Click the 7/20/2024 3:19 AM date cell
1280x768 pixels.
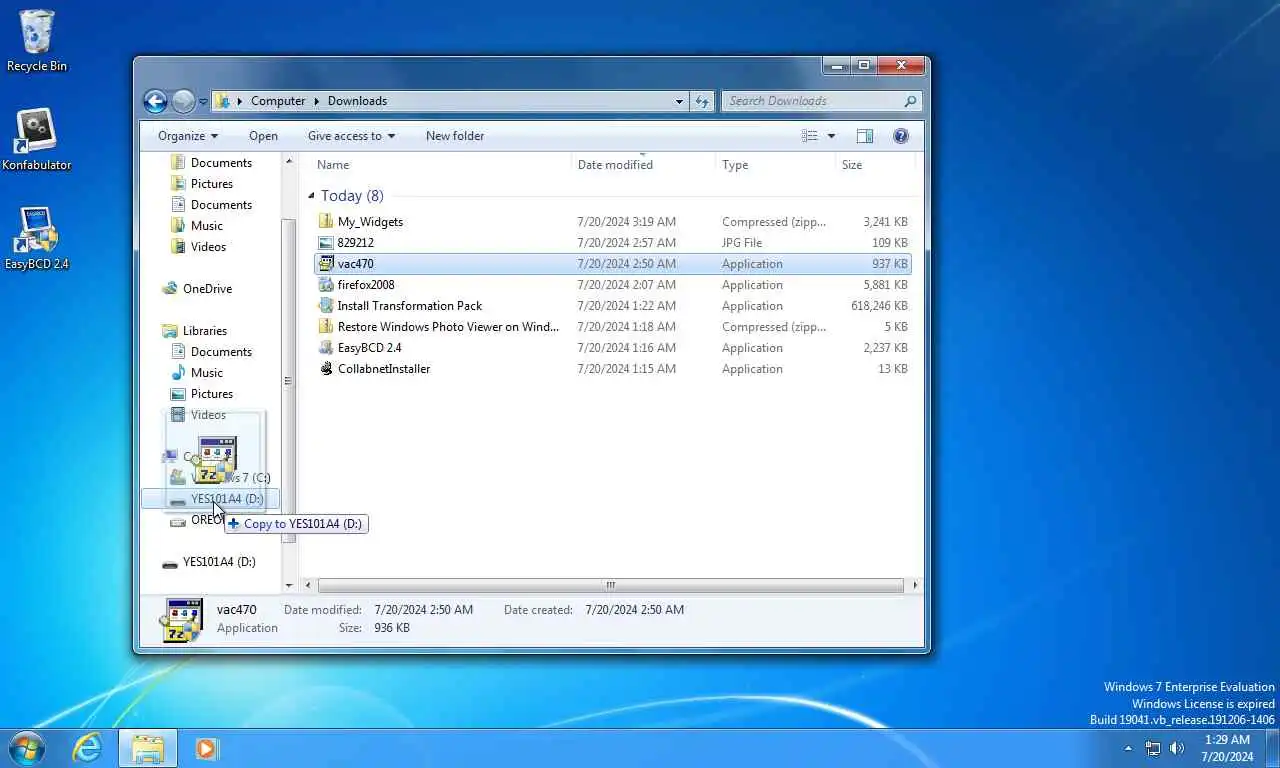[627, 222]
